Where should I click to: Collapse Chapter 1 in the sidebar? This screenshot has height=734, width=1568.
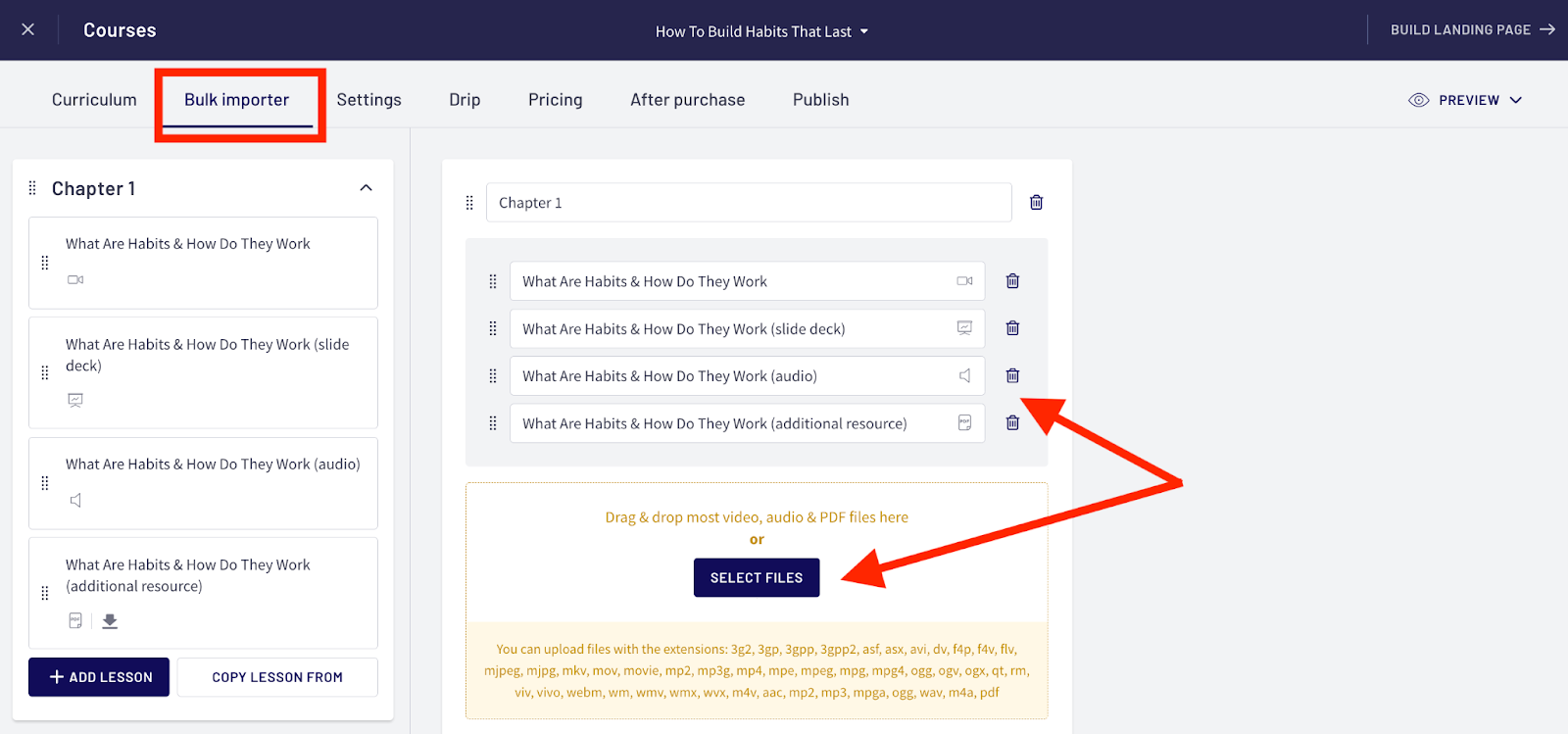click(366, 188)
